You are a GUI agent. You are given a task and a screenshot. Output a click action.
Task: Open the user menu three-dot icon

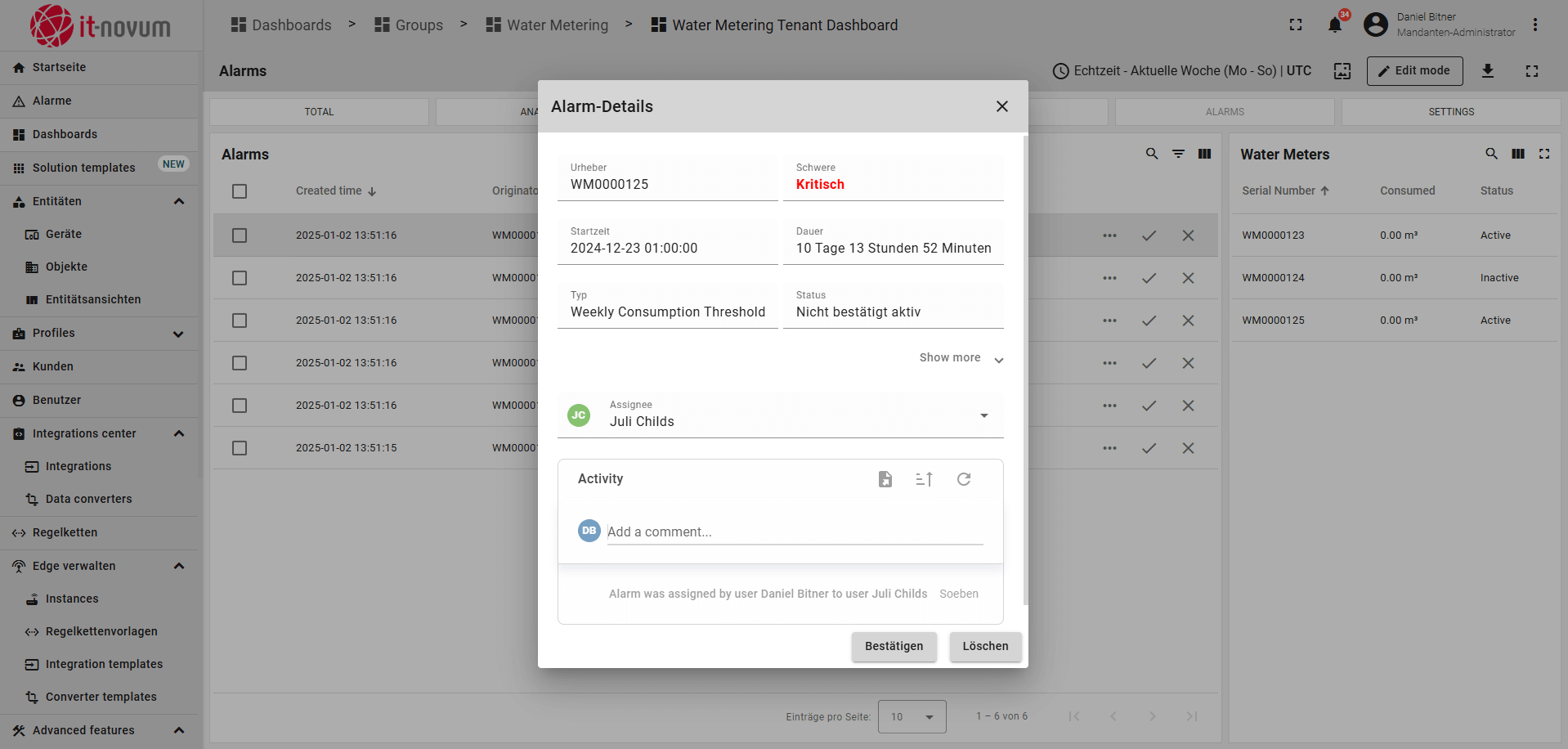pyautogui.click(x=1534, y=25)
